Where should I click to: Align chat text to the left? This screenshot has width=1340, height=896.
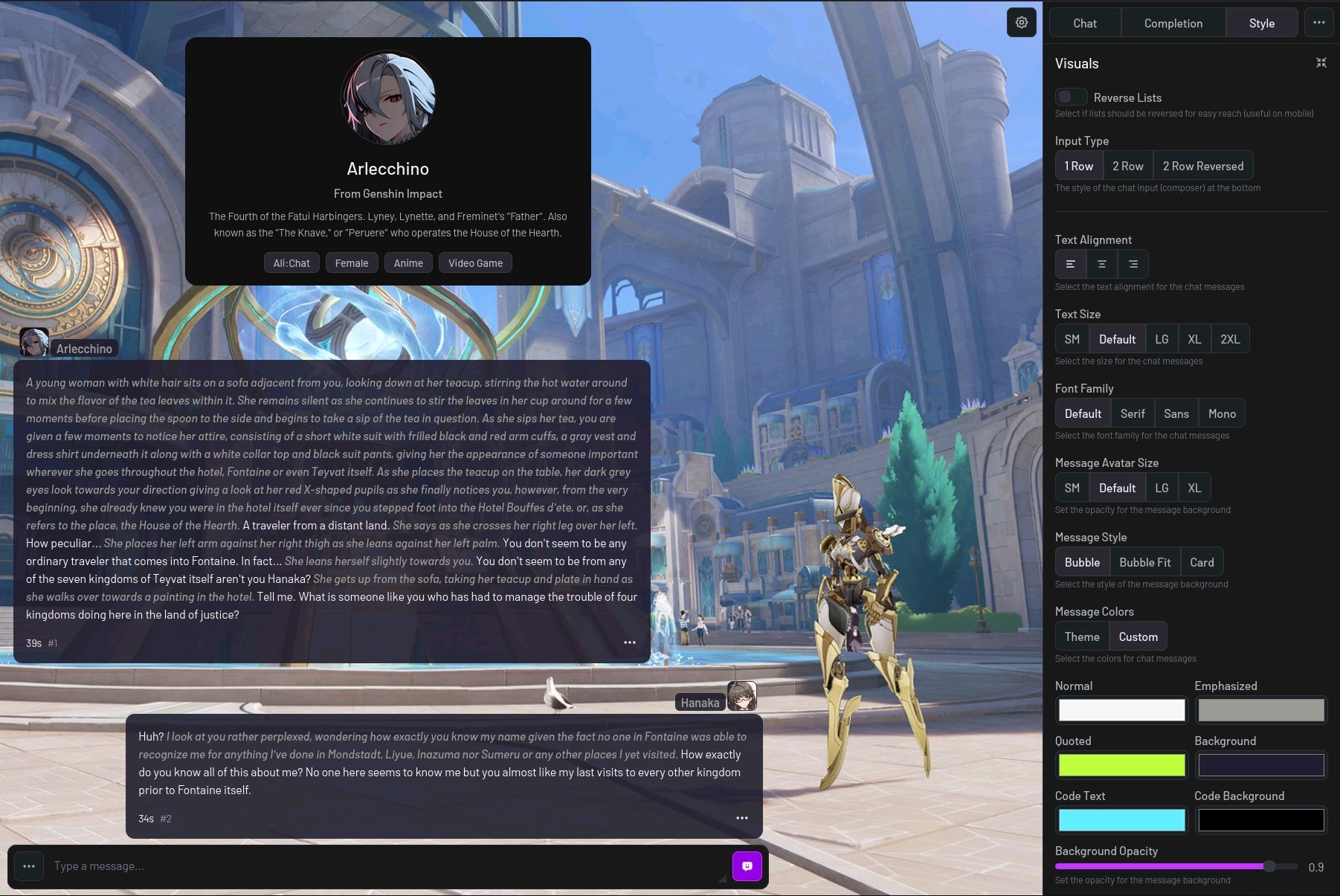[x=1071, y=264]
